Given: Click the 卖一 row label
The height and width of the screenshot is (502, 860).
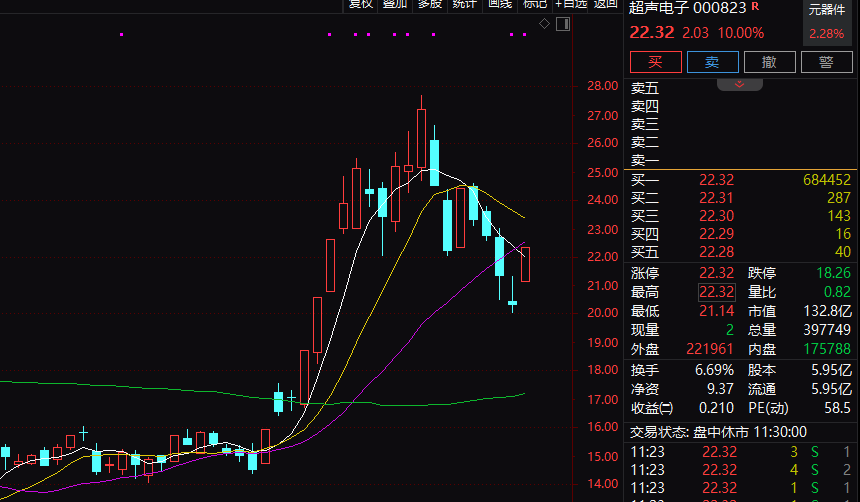Looking at the screenshot, I should click(644, 161).
